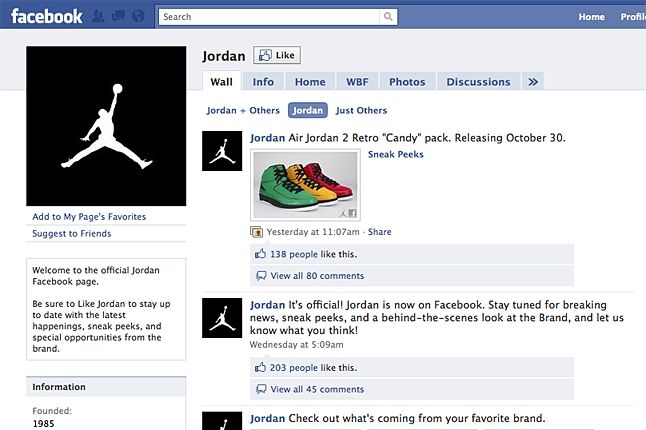Viewport: 646px width, 430px height.
Task: Click the facebook logo
Action: click(x=47, y=16)
